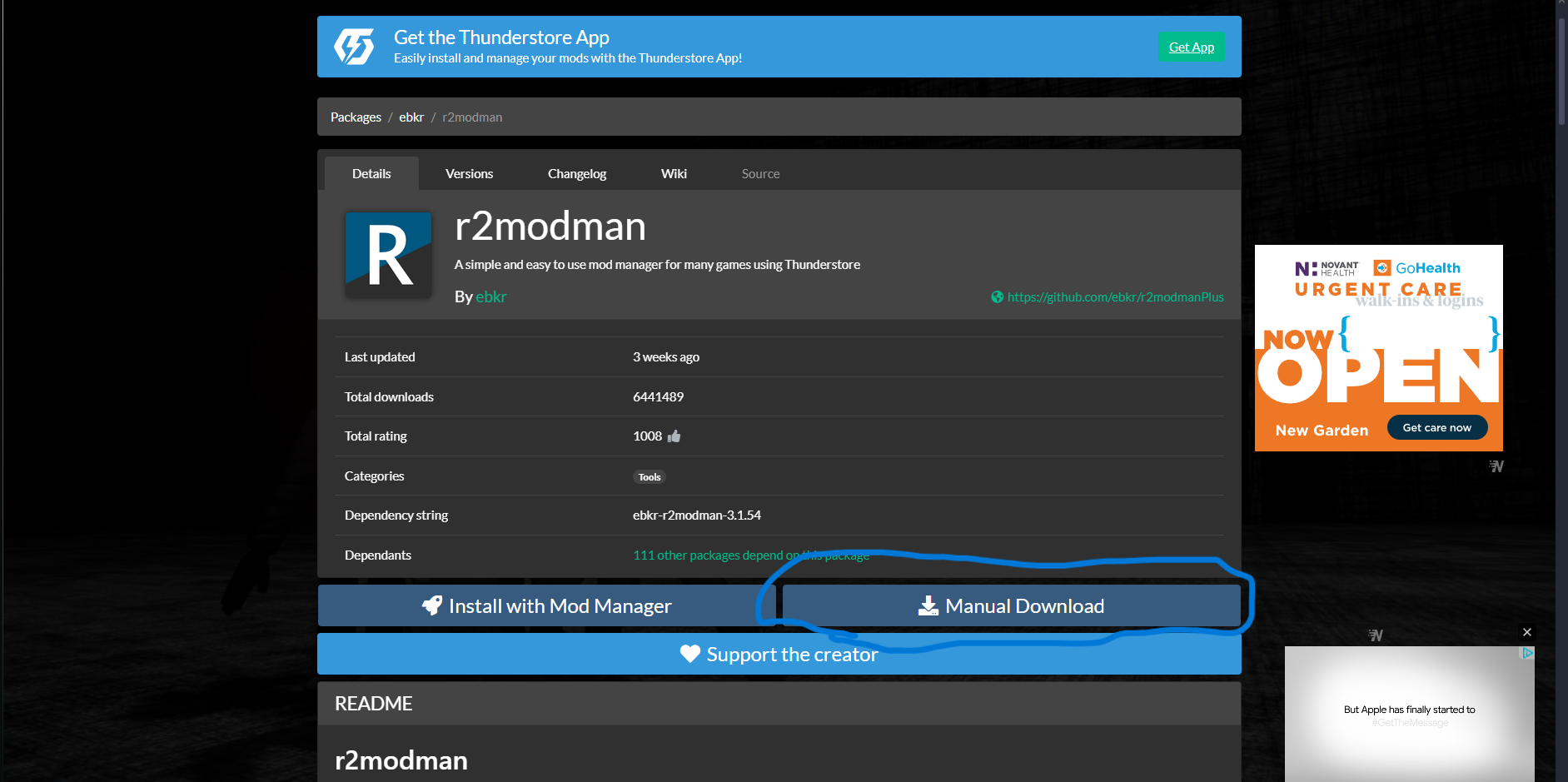Click the Apple video advertisement
Viewport: 1568px width, 782px height.
pos(1410,714)
